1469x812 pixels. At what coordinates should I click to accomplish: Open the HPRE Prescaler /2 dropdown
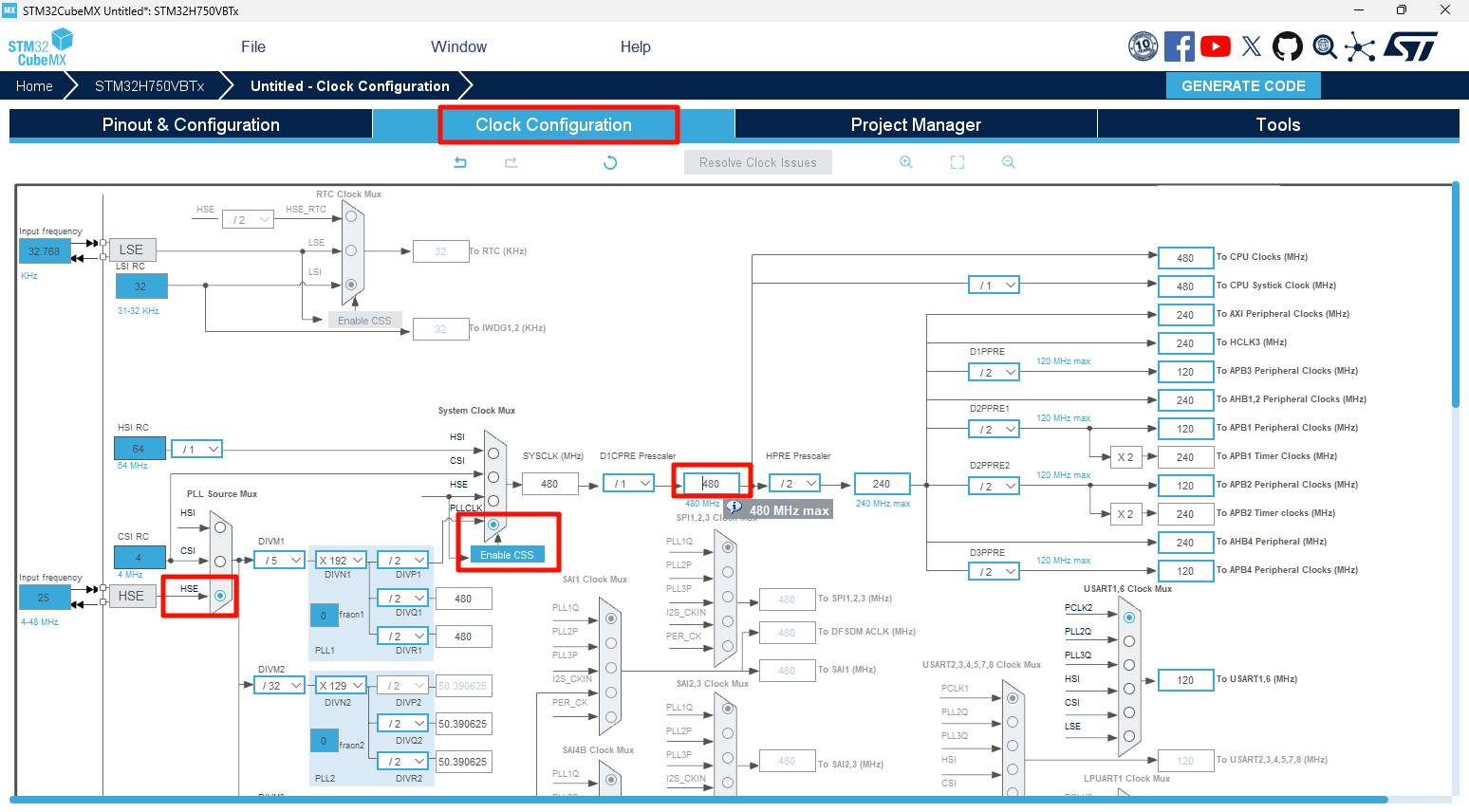pos(795,483)
